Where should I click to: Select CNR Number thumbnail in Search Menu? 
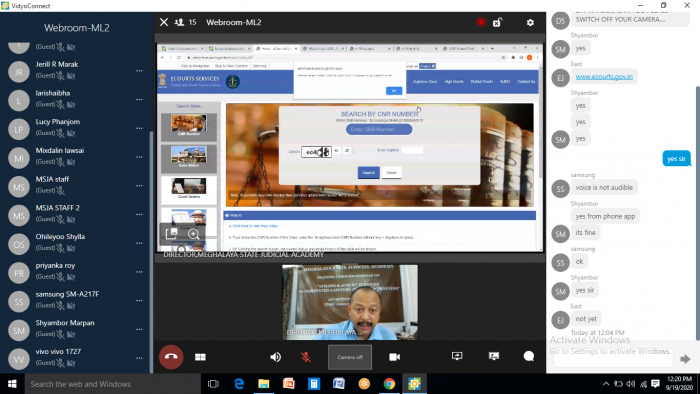[x=189, y=126]
